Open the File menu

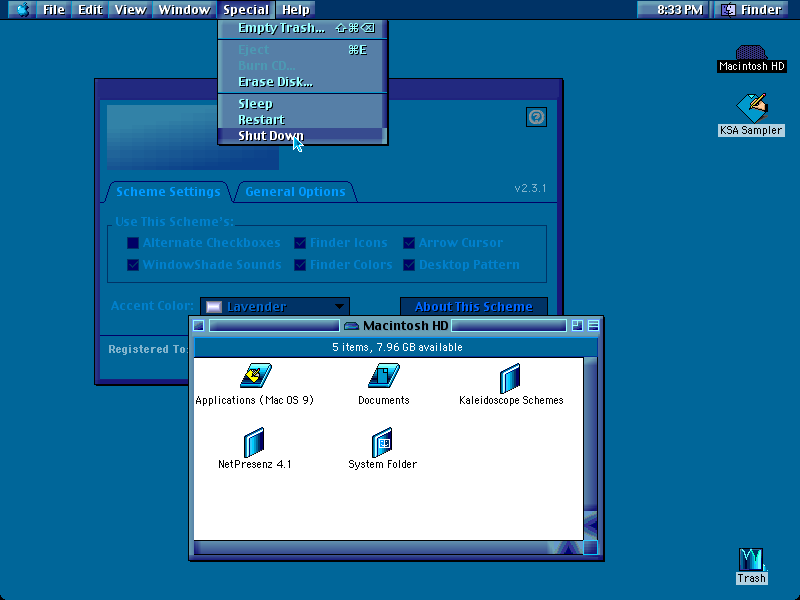click(54, 9)
